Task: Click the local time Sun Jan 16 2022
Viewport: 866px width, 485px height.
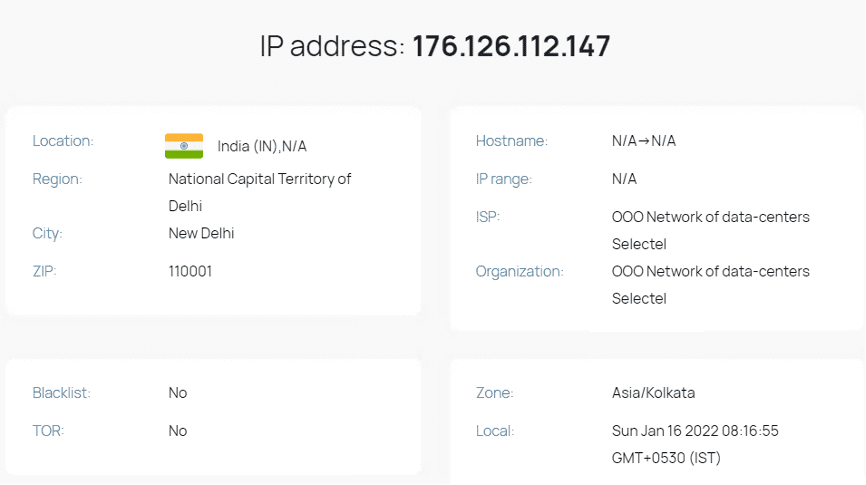Action: pyautogui.click(x=695, y=431)
